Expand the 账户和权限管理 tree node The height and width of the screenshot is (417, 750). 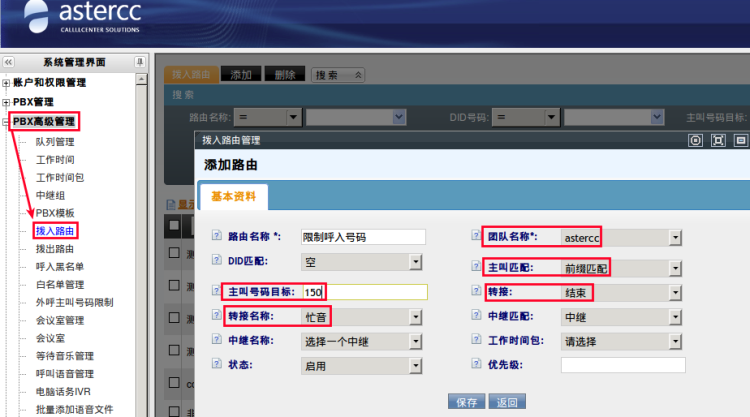pos(6,83)
